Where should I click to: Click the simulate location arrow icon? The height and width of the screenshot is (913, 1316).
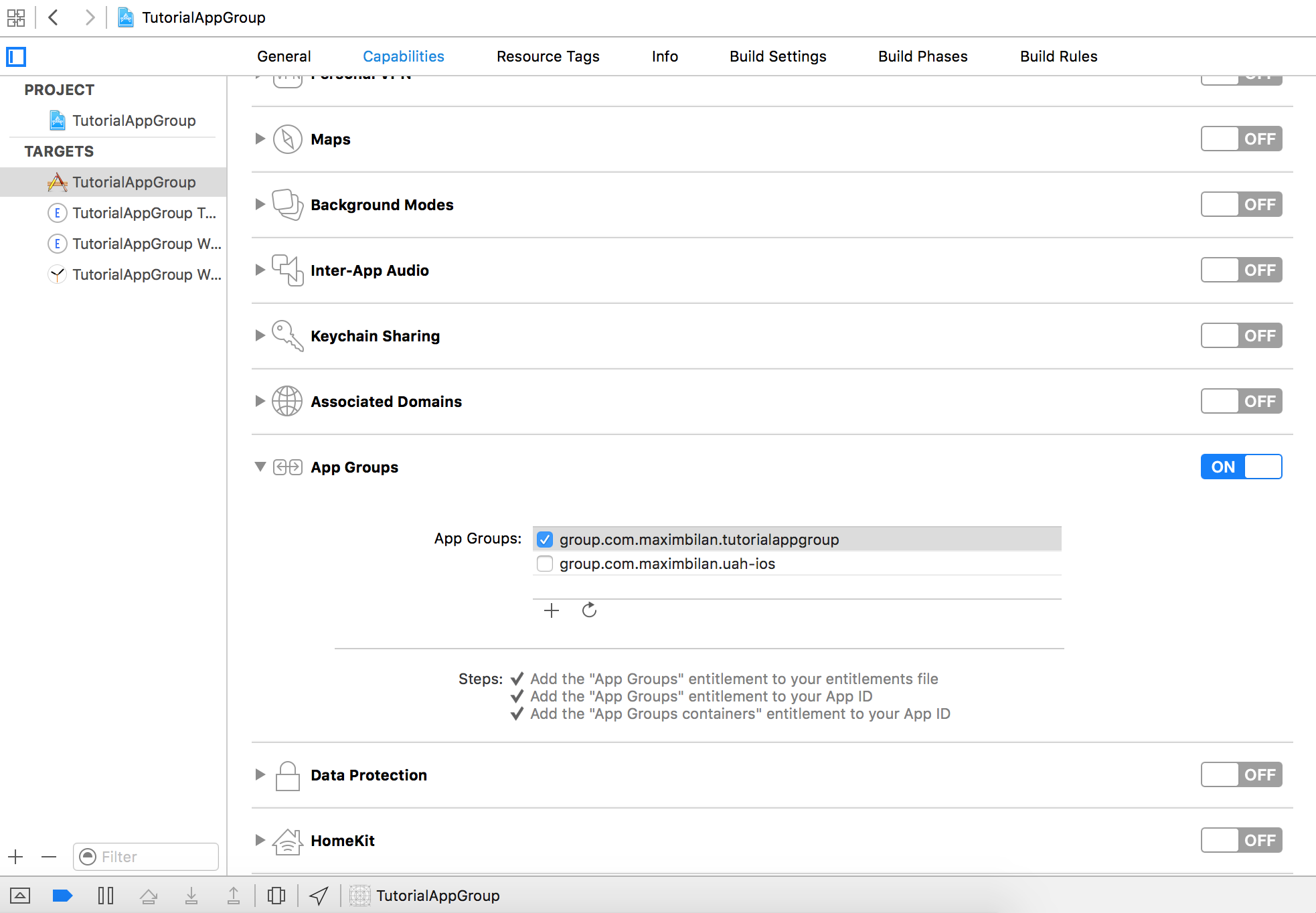click(319, 896)
